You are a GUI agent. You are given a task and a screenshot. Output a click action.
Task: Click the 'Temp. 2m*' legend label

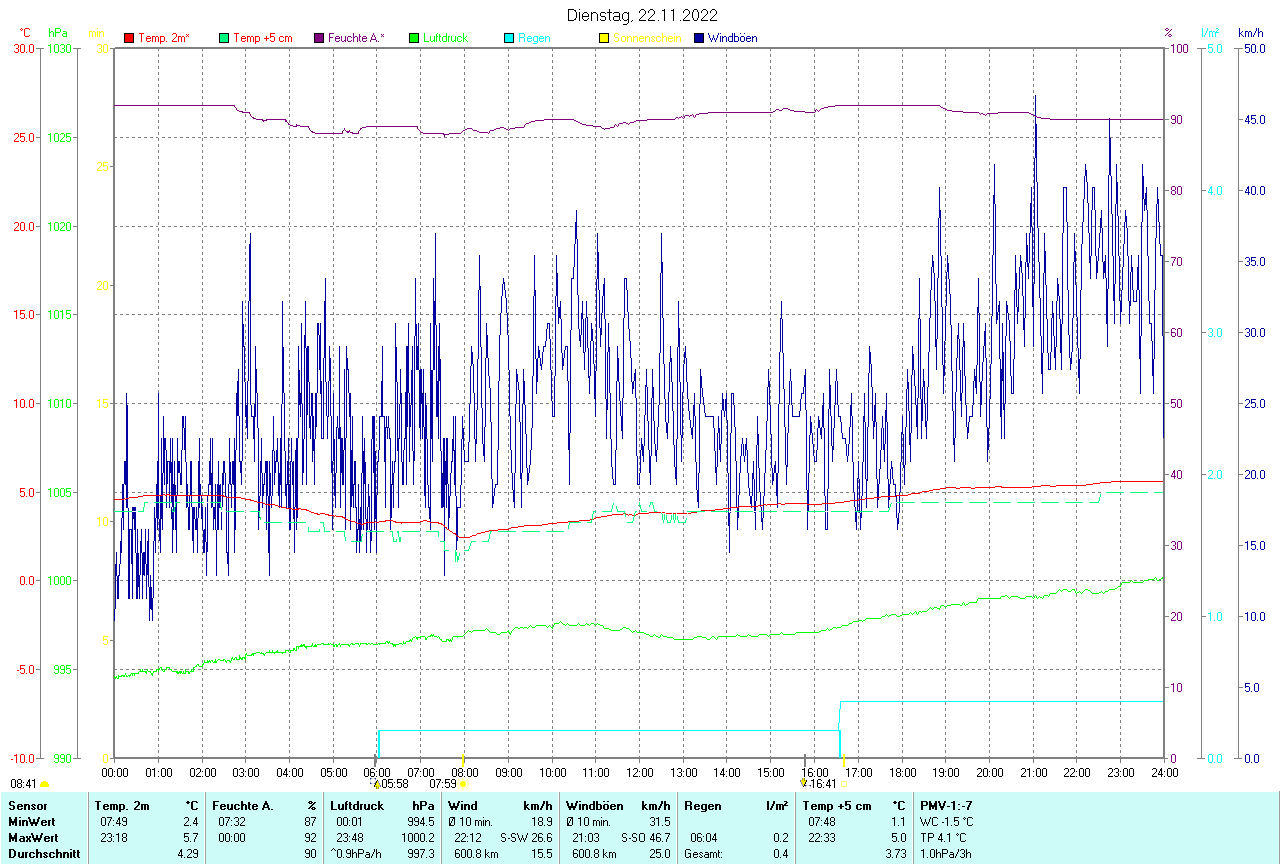[164, 38]
